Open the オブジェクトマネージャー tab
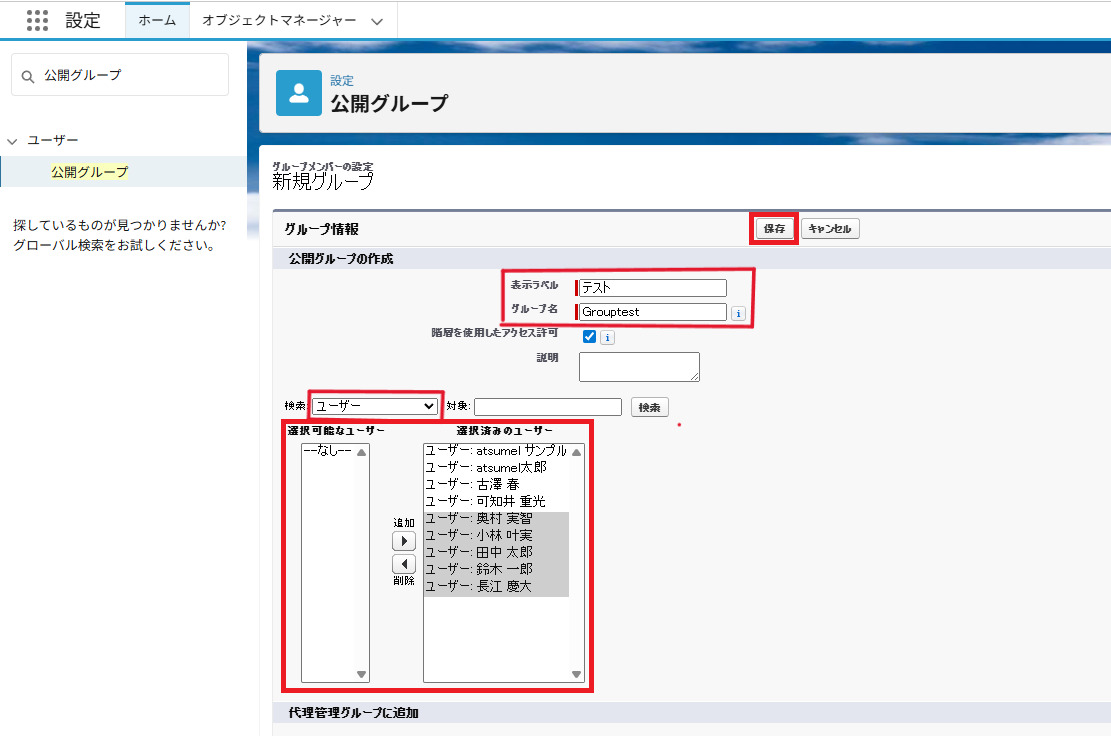Screen dimensions: 1111x736 tap(279, 20)
